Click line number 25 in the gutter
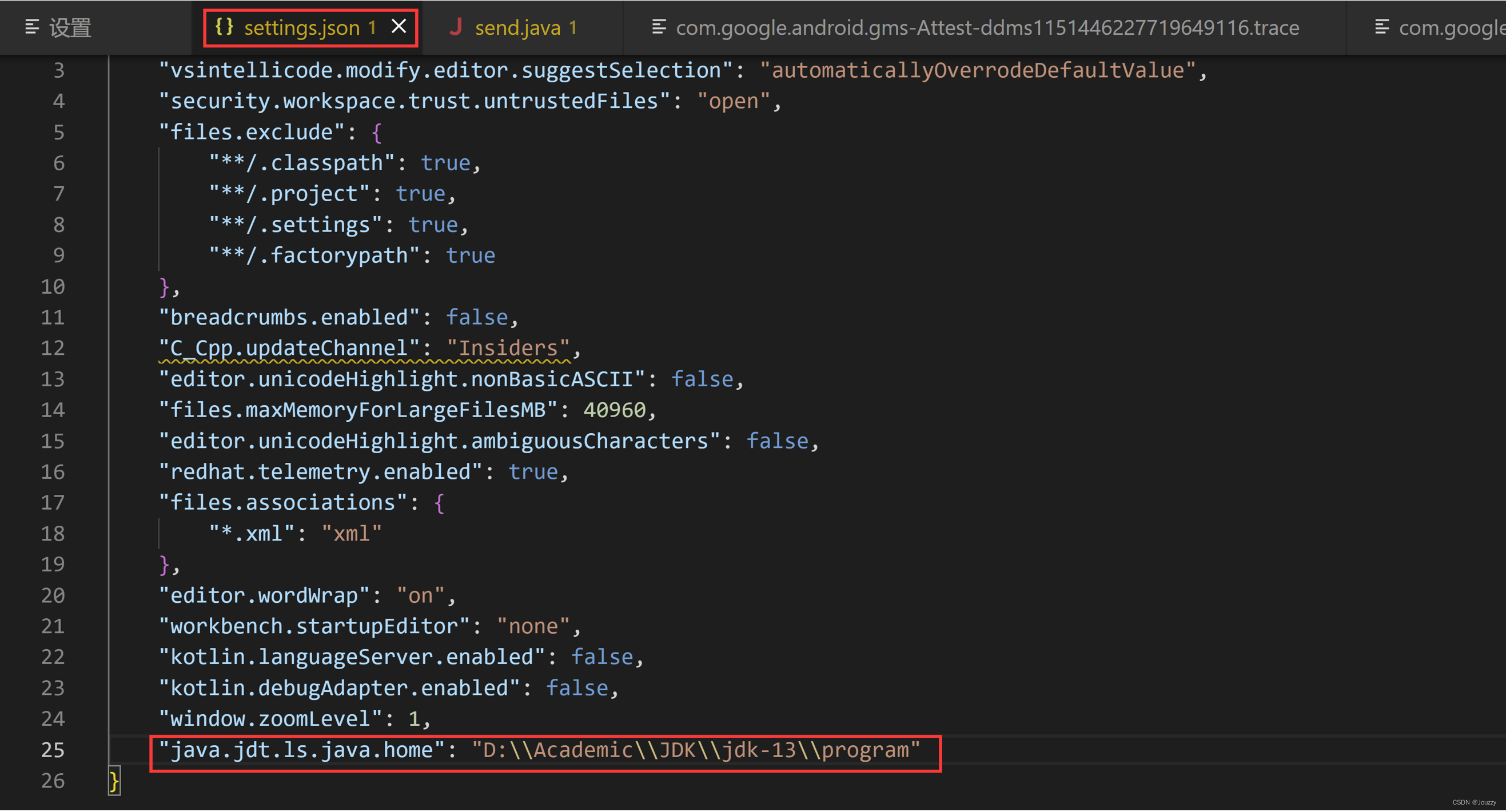This screenshot has height=812, width=1506. [x=53, y=750]
